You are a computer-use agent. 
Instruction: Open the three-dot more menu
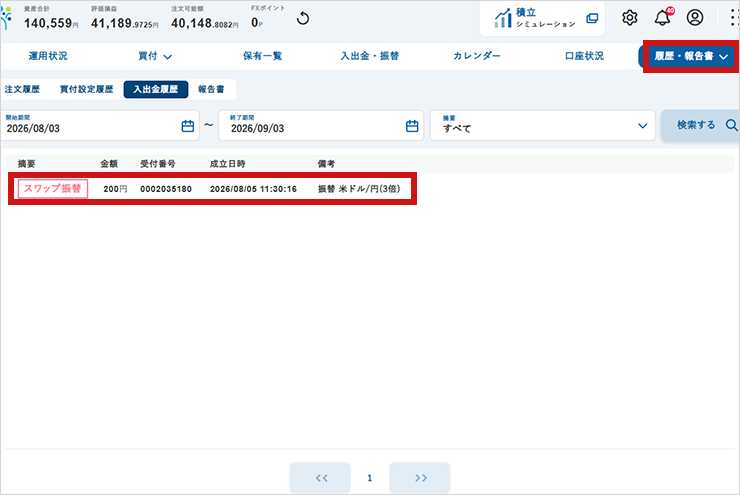[733, 18]
